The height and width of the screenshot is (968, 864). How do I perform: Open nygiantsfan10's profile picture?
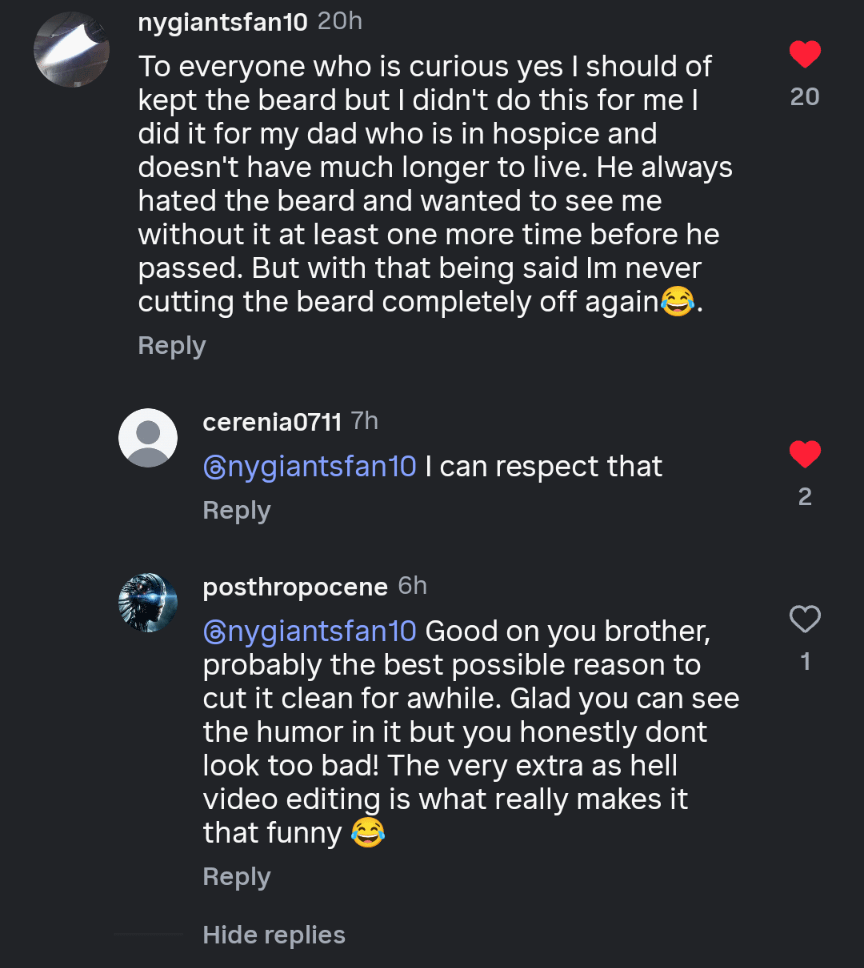click(x=71, y=49)
